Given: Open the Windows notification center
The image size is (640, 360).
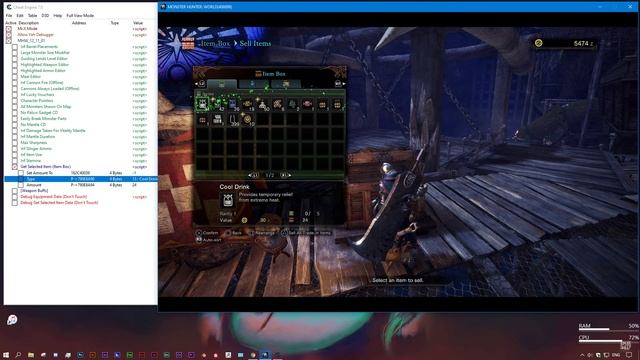Looking at the screenshot, I should click(x=629, y=355).
